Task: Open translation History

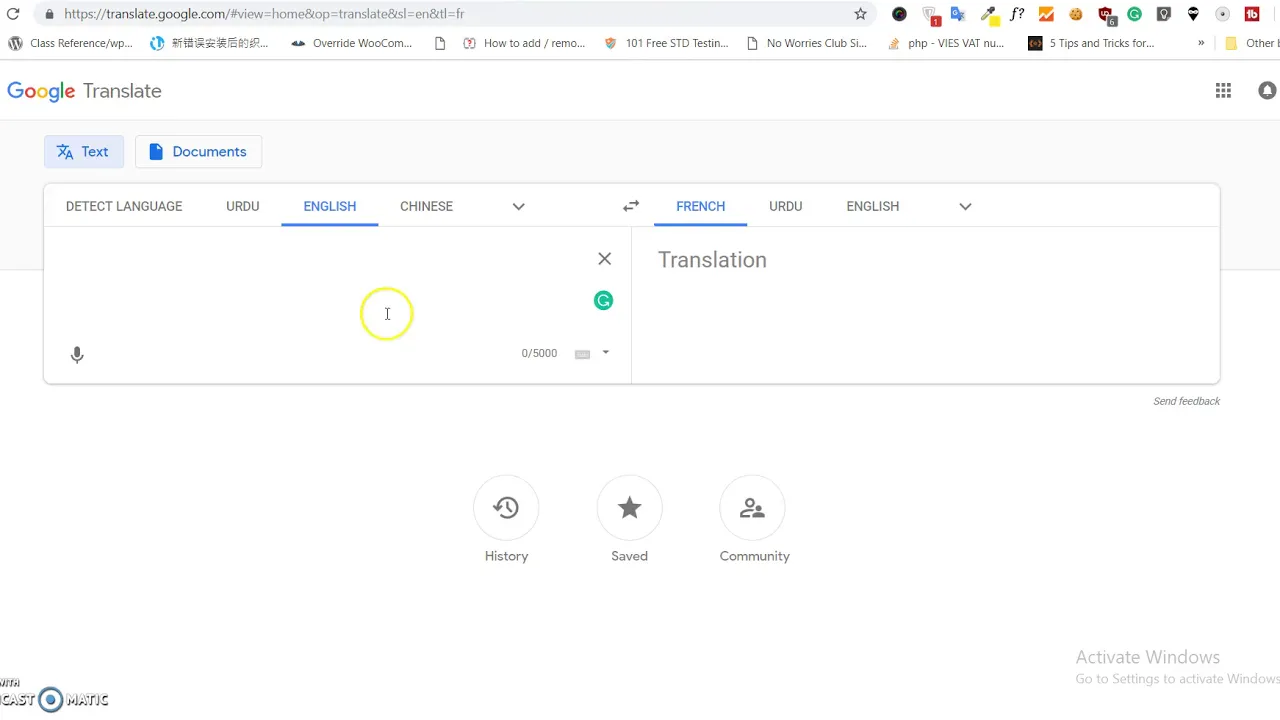Action: point(506,520)
